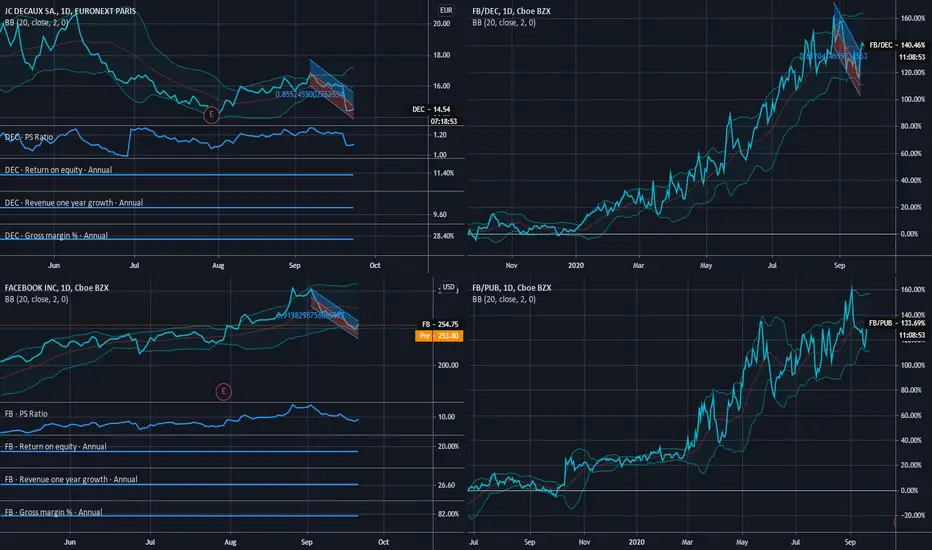Click -20.00% on FB/PUB percentage axis
The image size is (932, 550).
912,516
